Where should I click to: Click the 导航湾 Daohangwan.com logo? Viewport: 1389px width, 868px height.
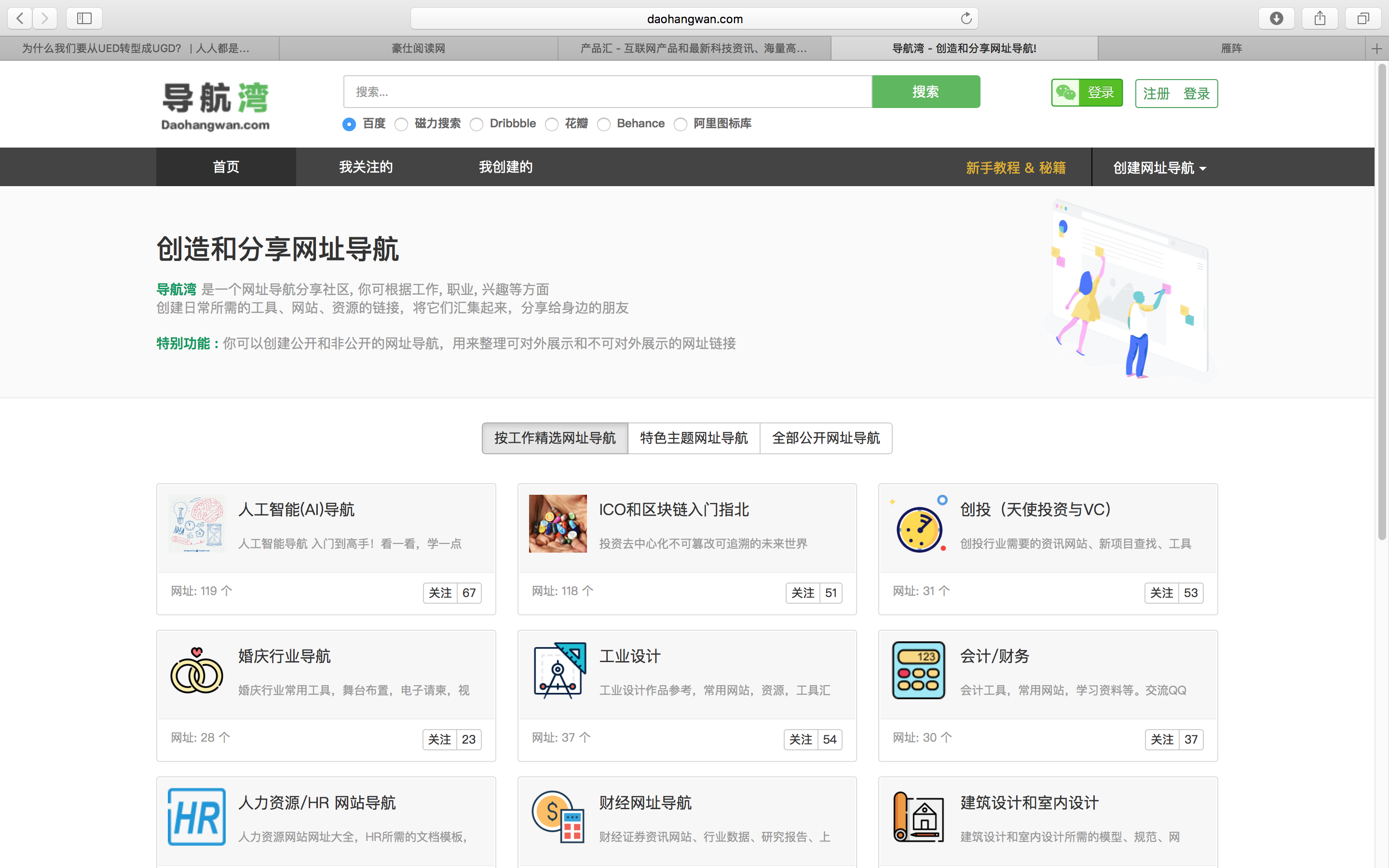(215, 106)
